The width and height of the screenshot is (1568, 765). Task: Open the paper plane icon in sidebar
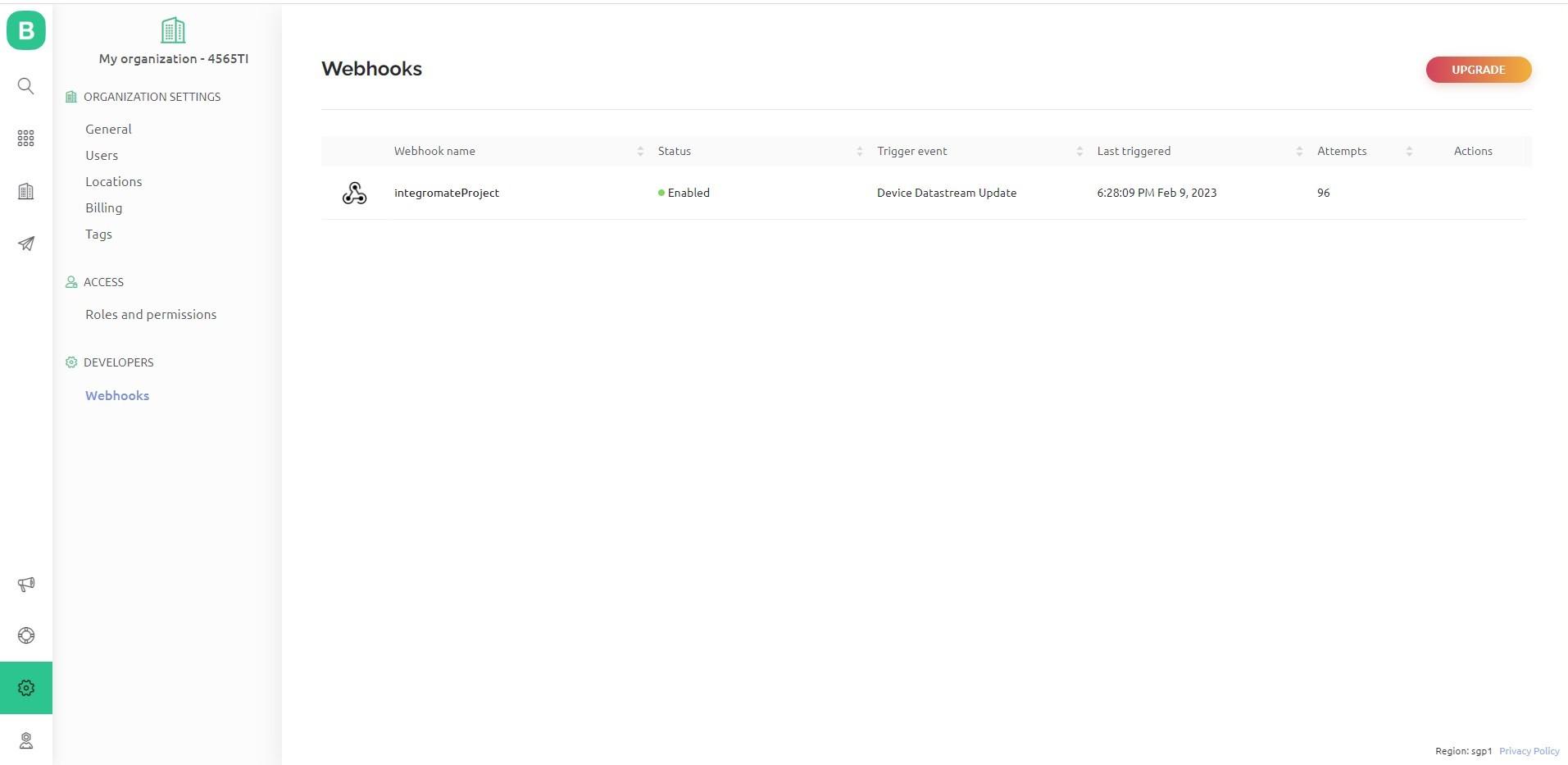[x=26, y=244]
